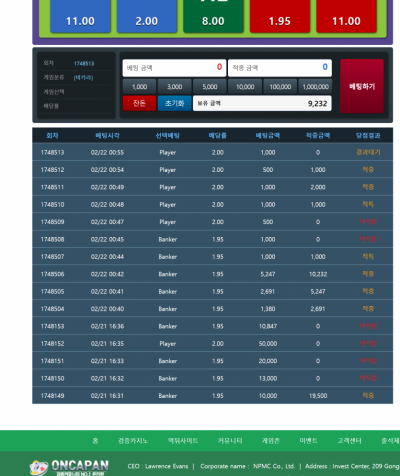
Task: Click the 적중 금액 field
Action: click(x=280, y=68)
